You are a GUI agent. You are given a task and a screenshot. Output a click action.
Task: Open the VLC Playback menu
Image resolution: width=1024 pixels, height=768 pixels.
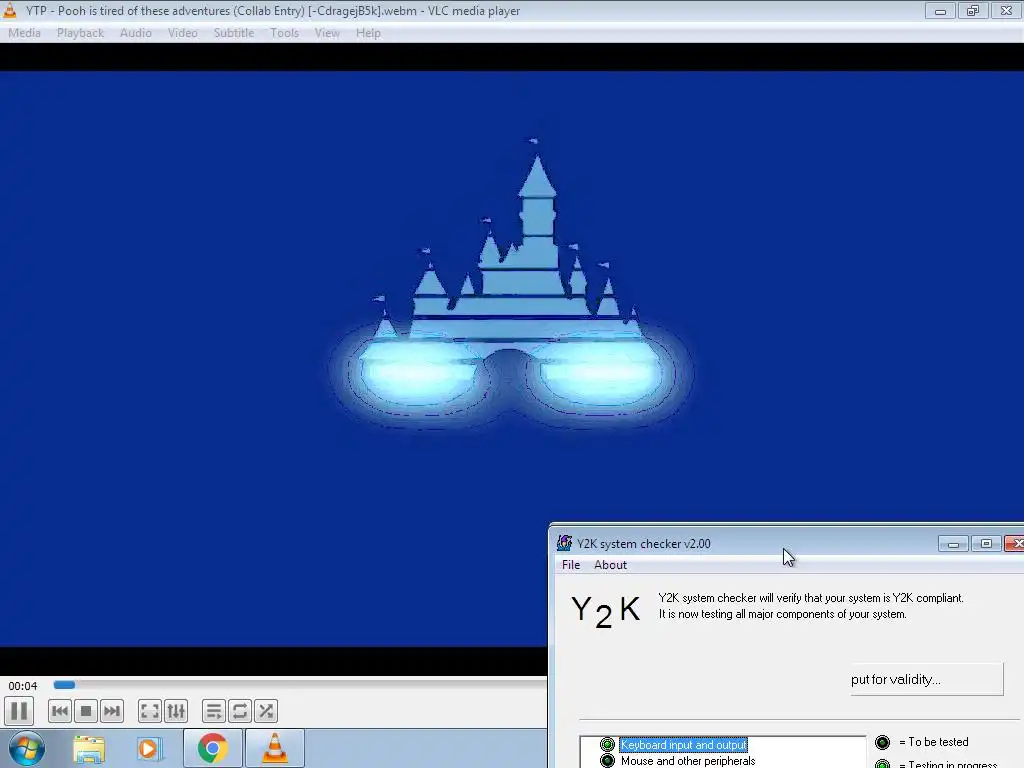[x=80, y=33]
